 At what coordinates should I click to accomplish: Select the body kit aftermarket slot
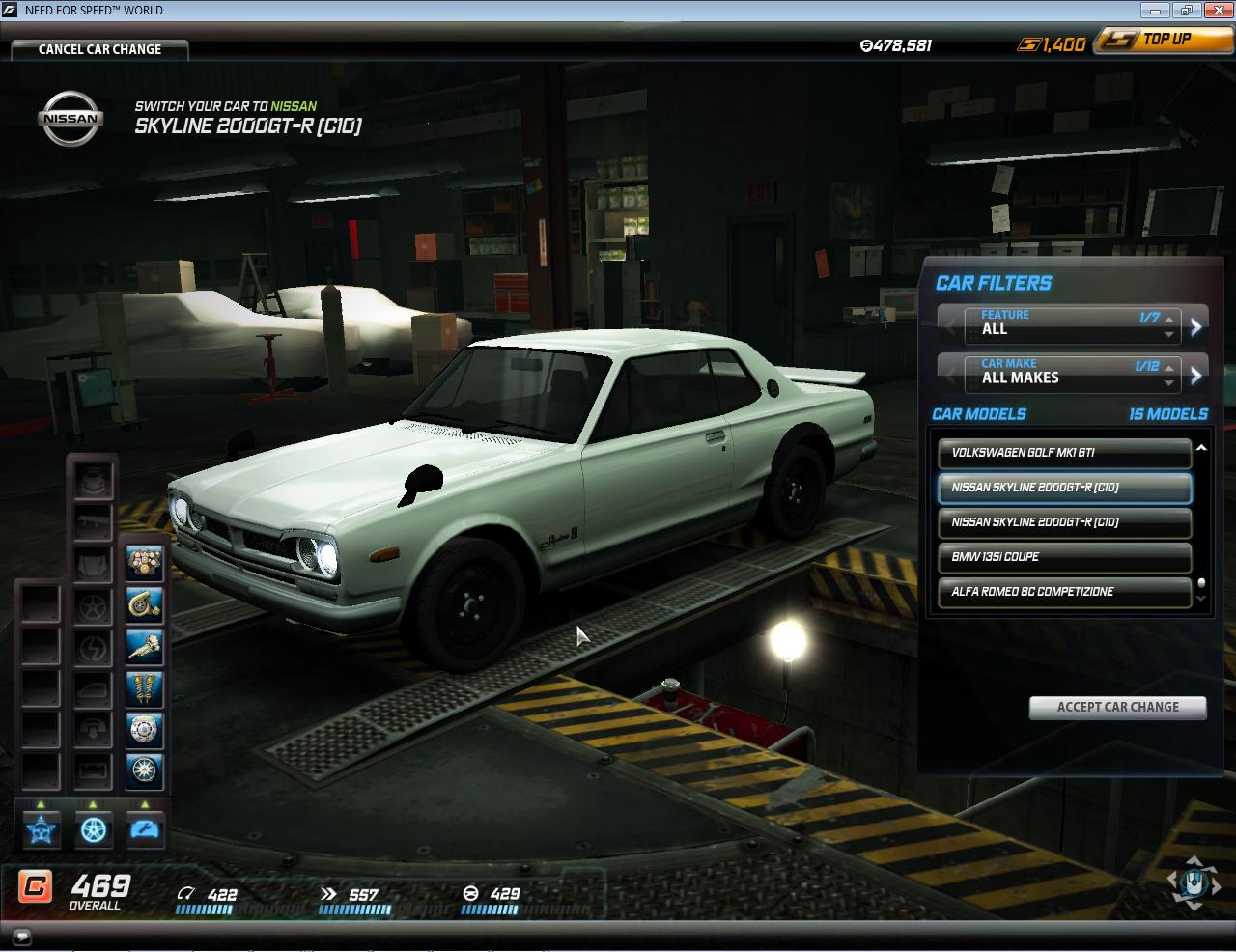94,481
